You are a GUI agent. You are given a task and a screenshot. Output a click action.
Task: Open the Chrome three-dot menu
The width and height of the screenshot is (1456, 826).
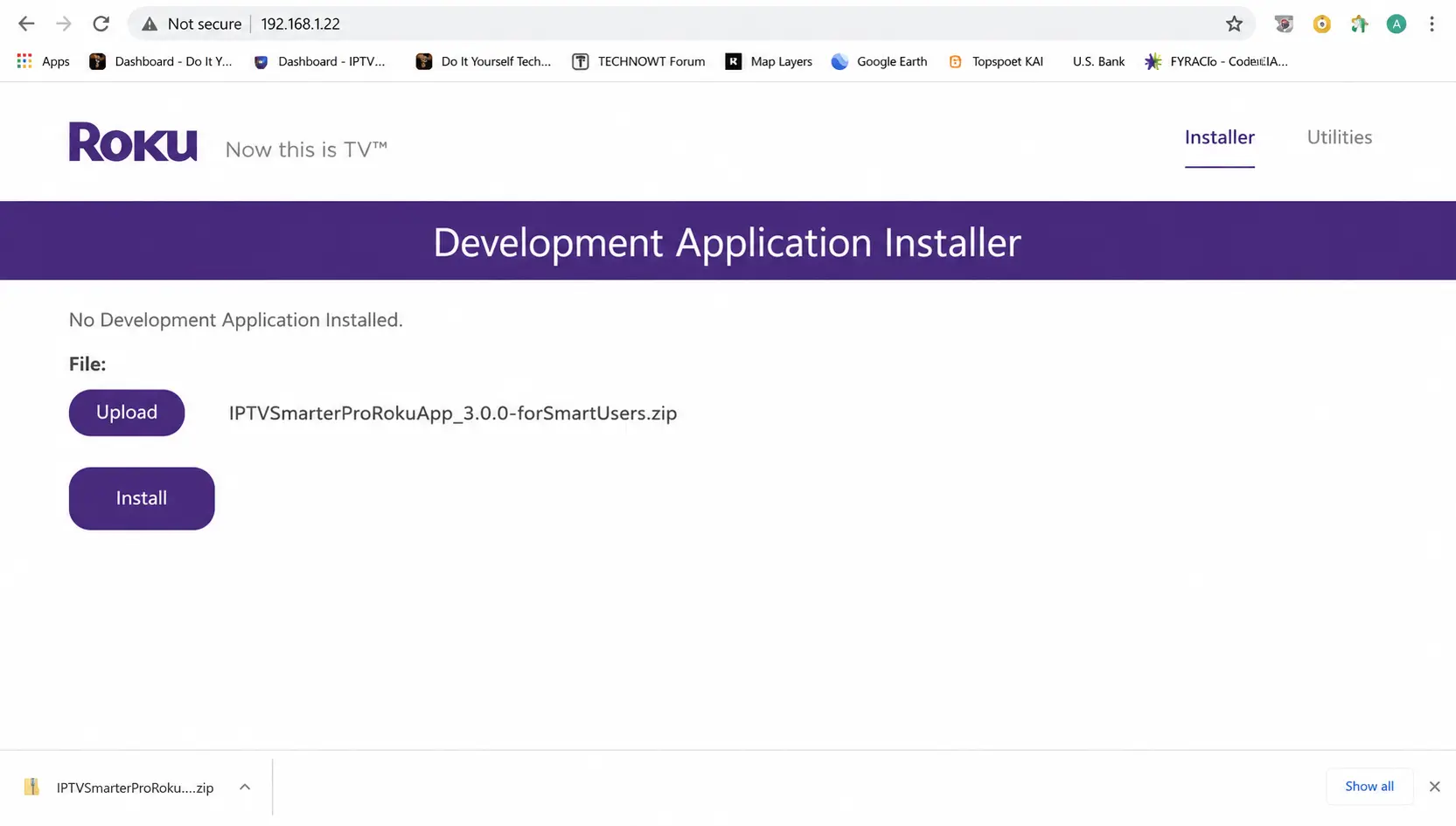point(1432,24)
